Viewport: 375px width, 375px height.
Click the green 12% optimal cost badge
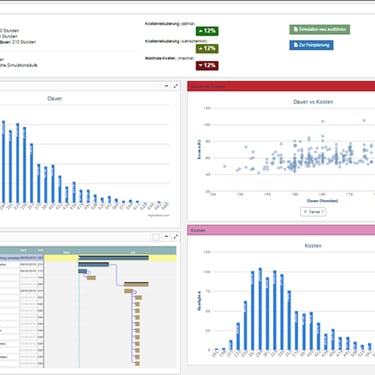click(207, 31)
